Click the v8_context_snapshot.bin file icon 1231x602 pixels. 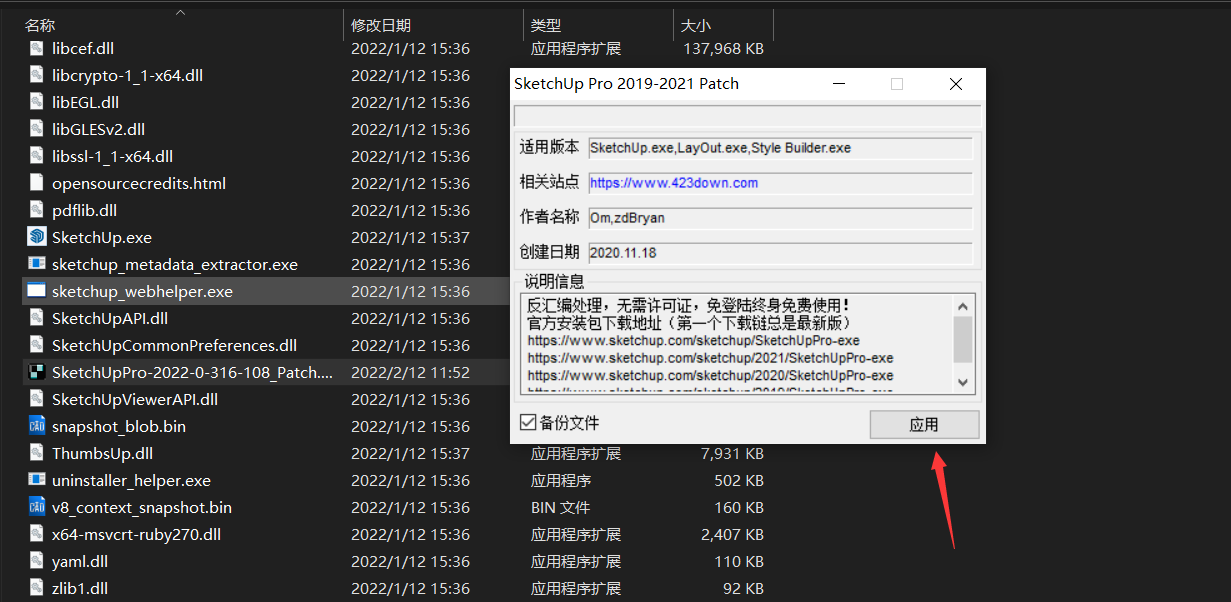point(36,507)
